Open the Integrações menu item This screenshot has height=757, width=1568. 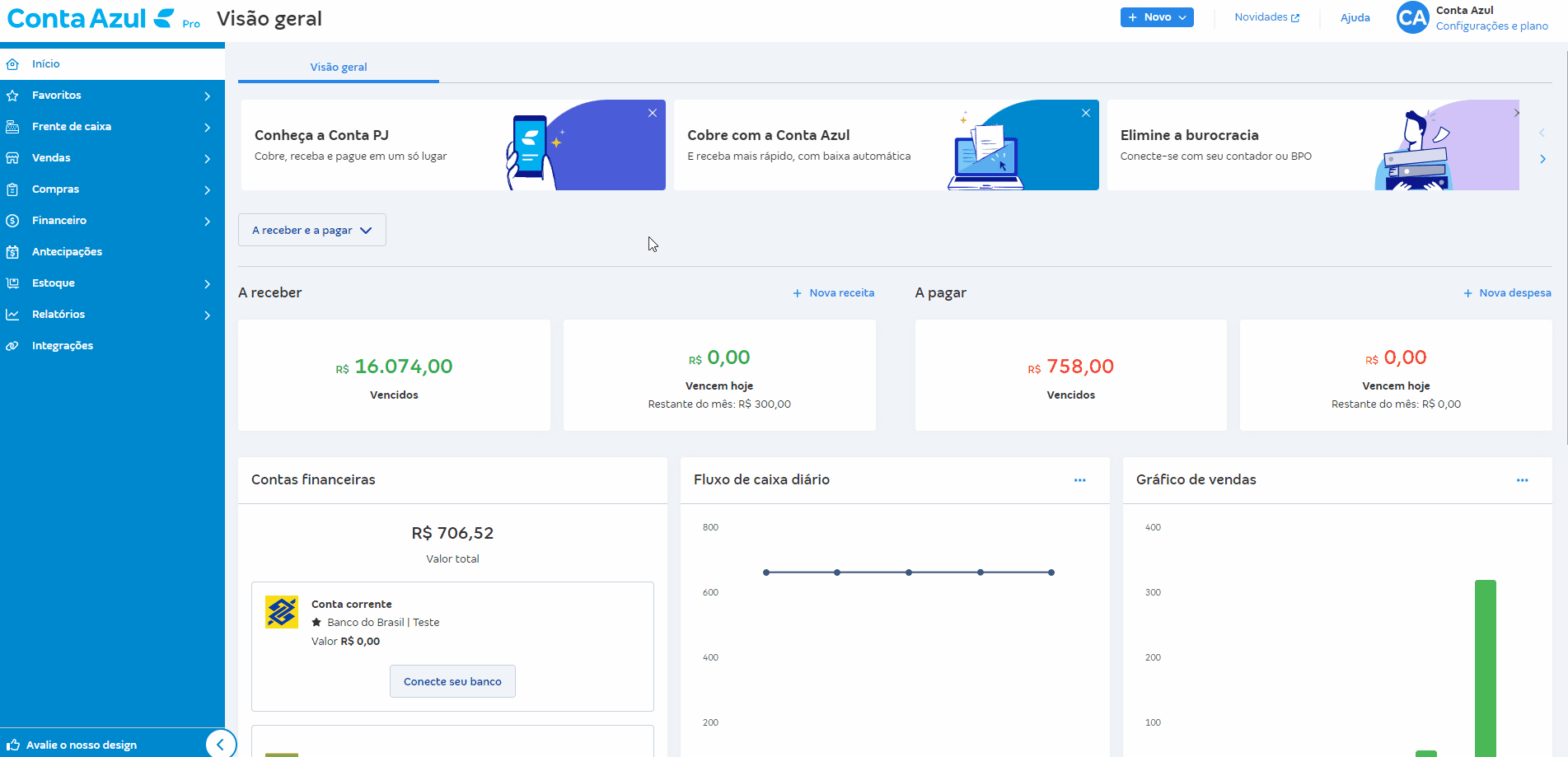point(112,346)
